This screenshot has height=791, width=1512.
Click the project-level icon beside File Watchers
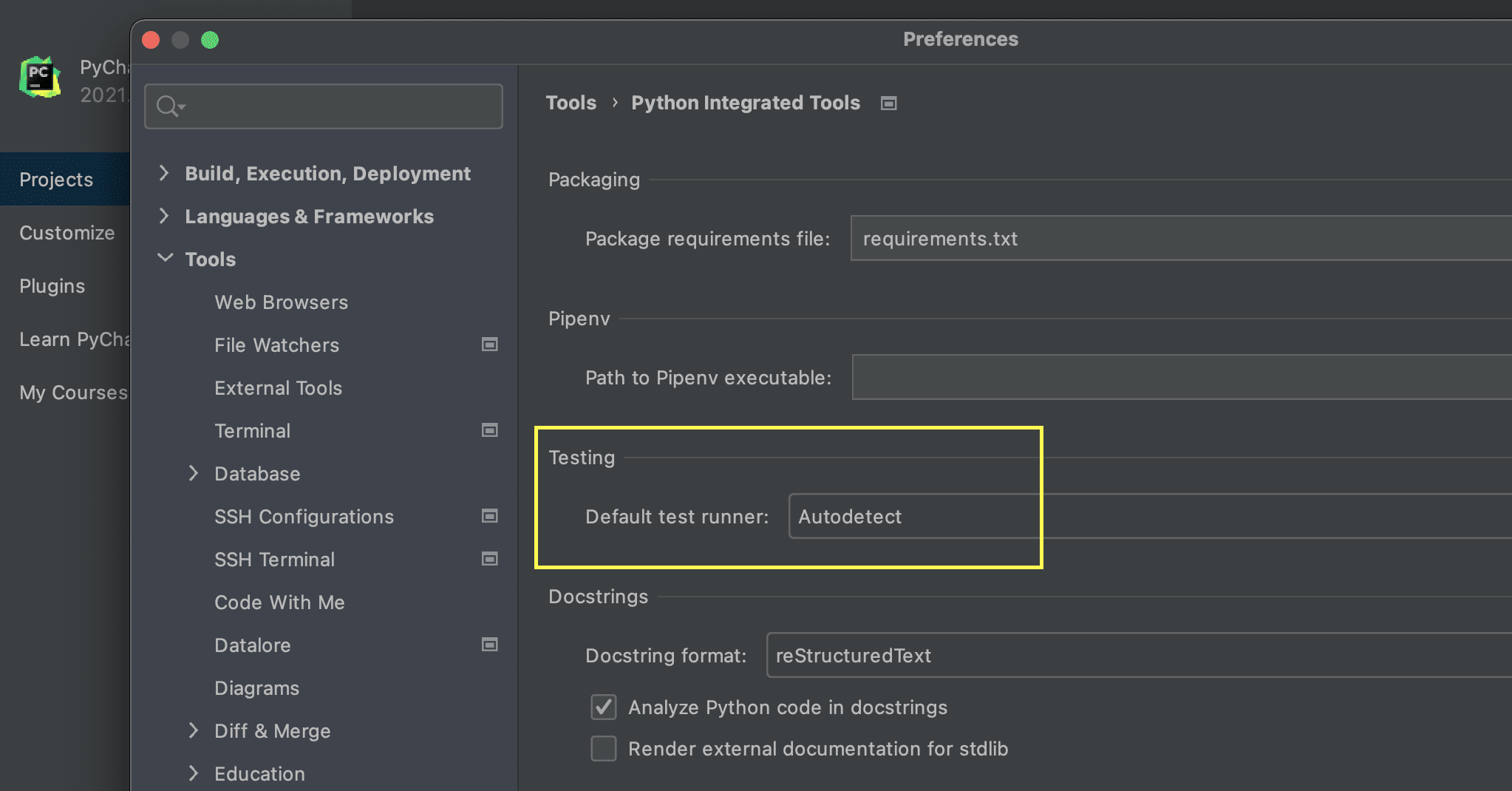(x=489, y=344)
